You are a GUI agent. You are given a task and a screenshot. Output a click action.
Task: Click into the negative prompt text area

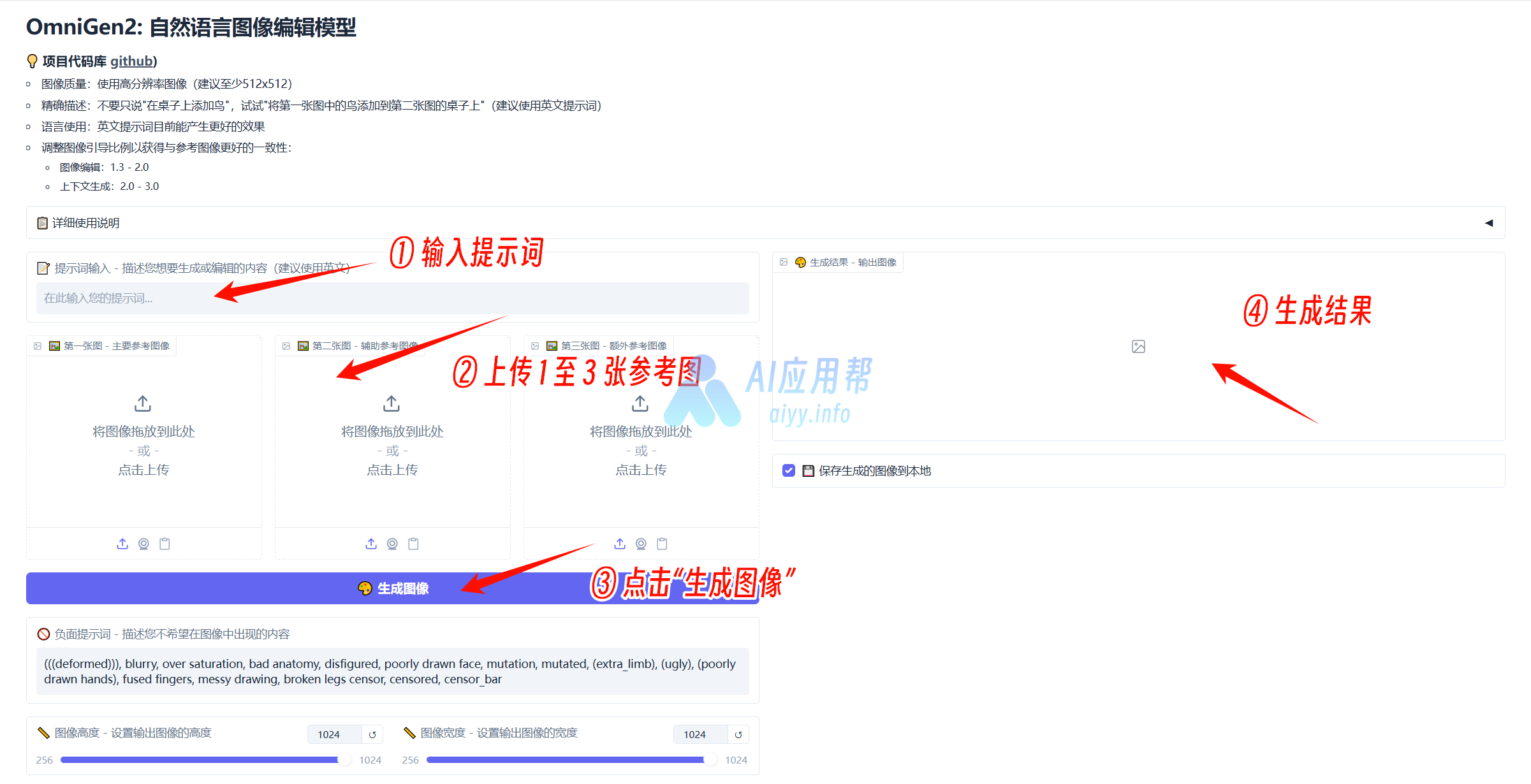[x=392, y=671]
